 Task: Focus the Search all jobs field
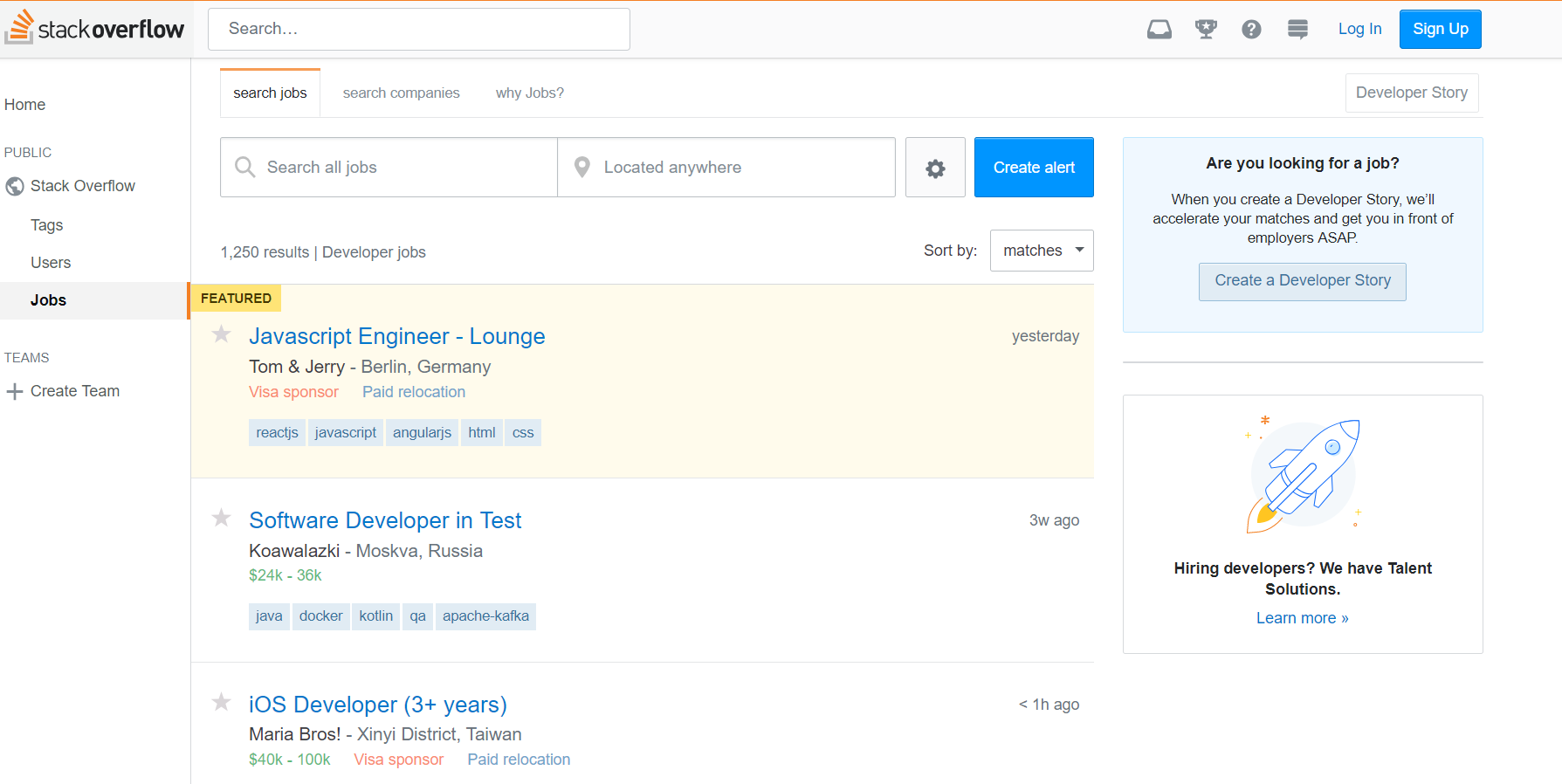[389, 168]
